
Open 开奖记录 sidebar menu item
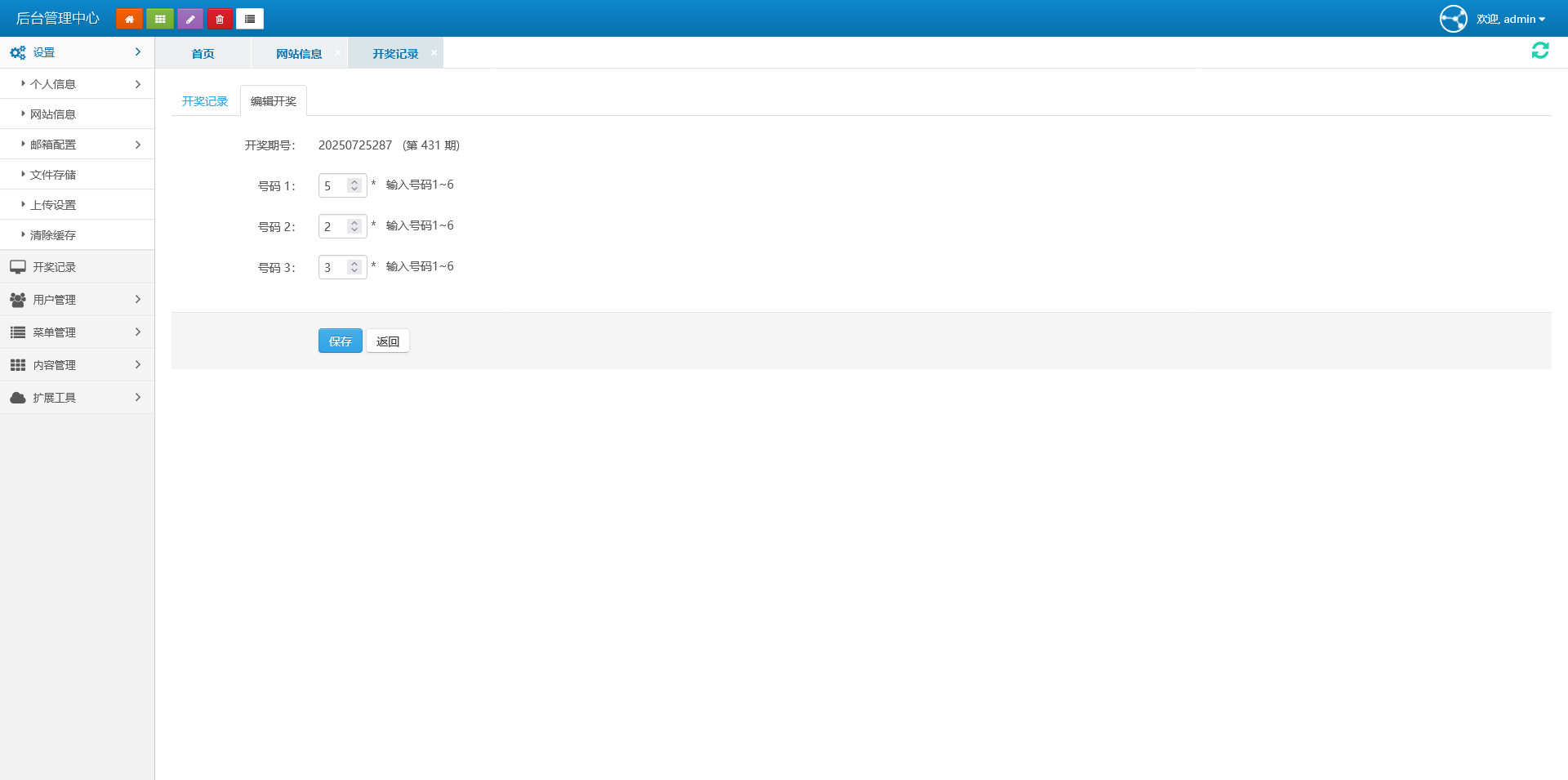78,267
